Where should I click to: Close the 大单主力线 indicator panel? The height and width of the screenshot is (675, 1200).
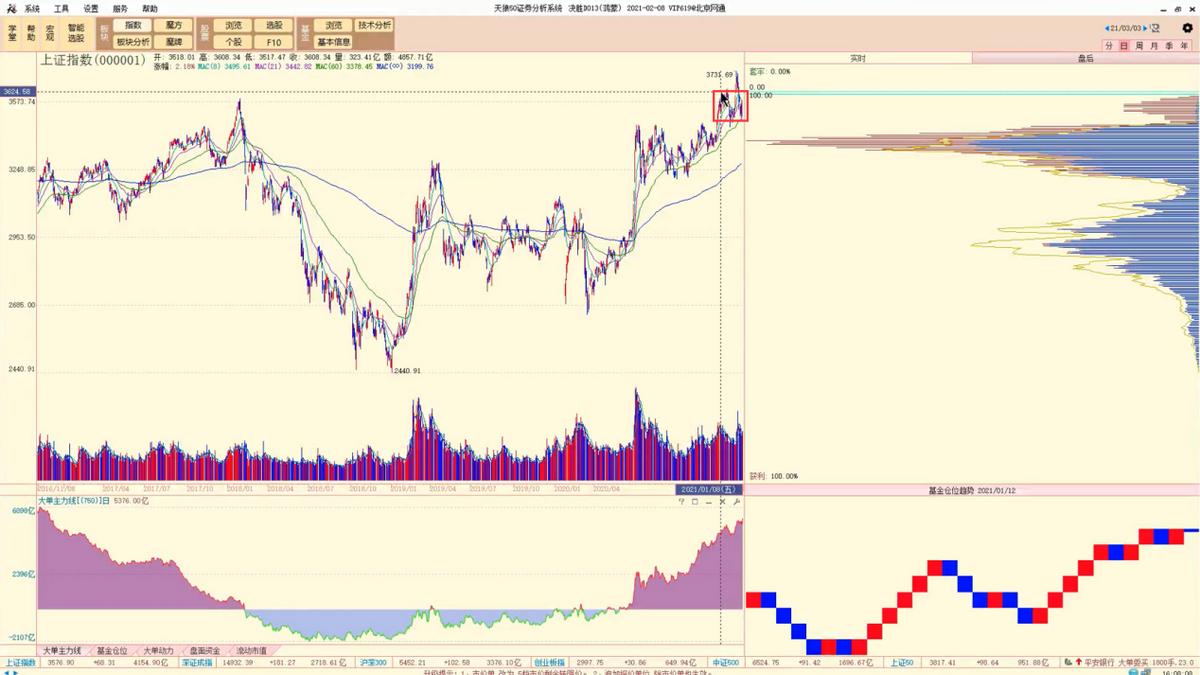tap(723, 501)
